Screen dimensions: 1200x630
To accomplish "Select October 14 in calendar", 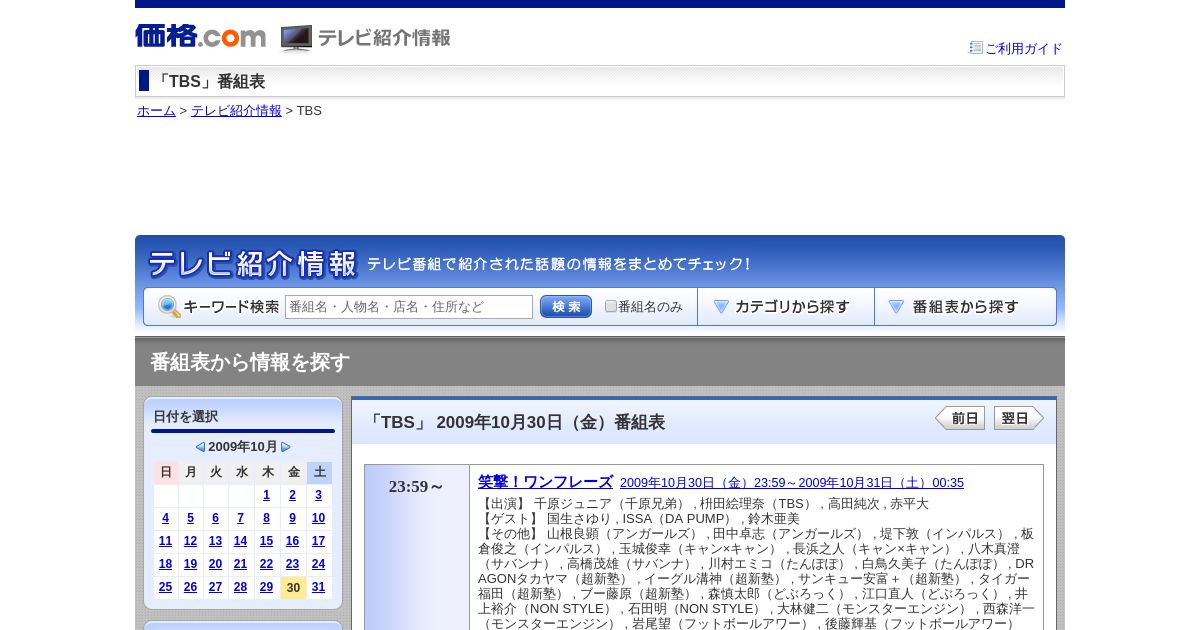I will pos(241,541).
